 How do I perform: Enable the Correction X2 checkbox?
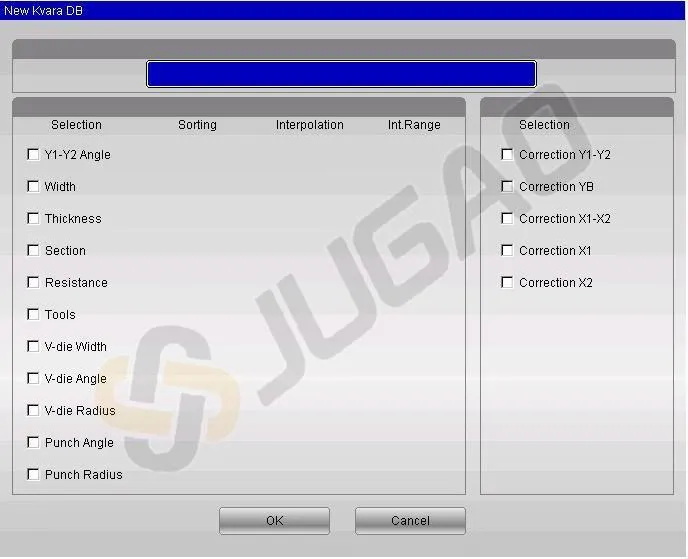coord(507,283)
